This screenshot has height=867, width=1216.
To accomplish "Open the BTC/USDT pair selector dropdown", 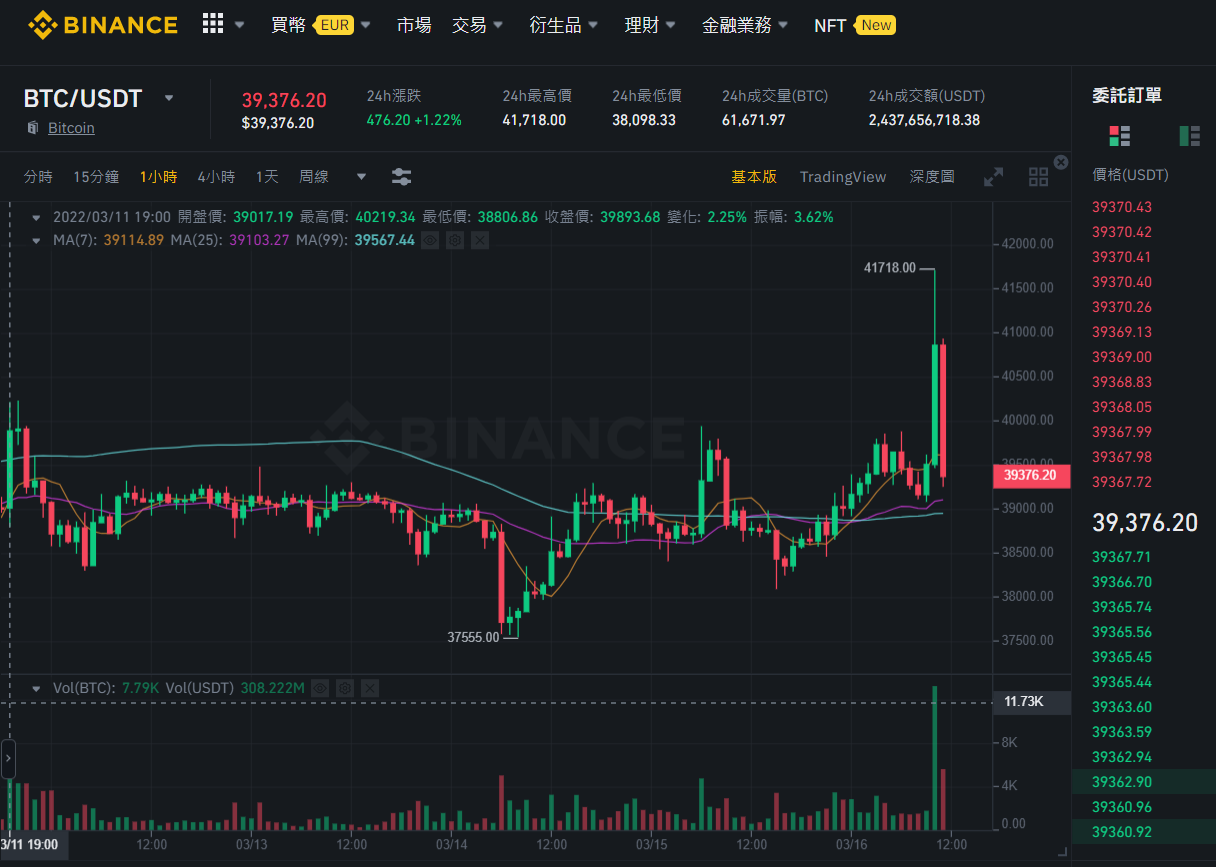I will coord(169,98).
